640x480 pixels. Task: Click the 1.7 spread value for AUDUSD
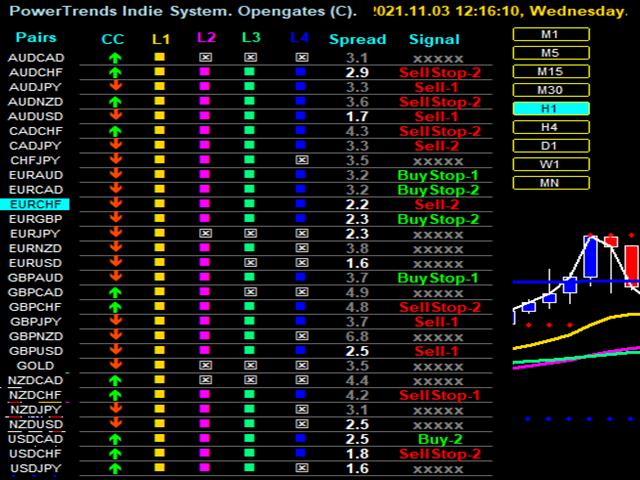tap(357, 117)
